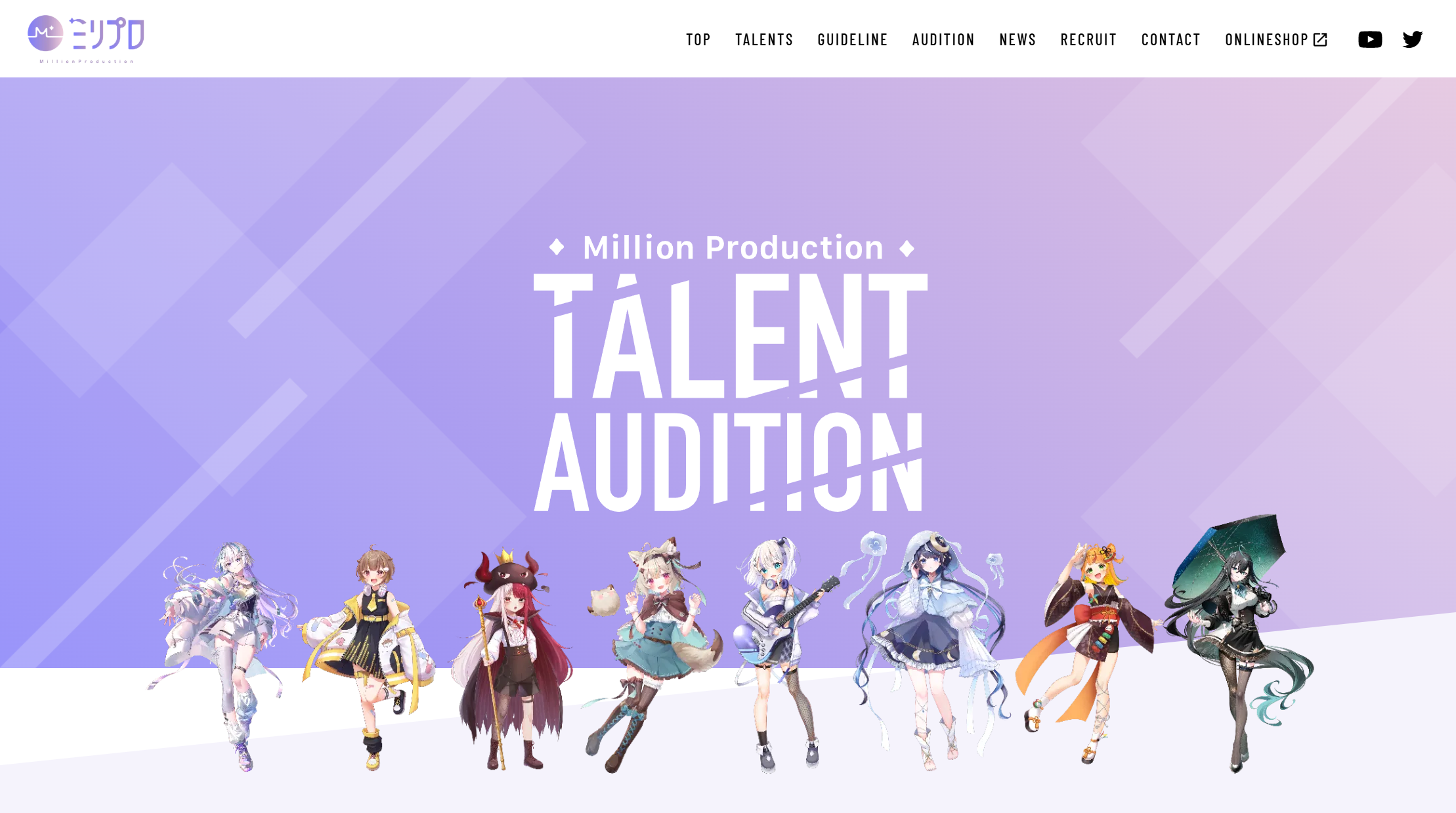Open the YouTube channel icon
The image size is (1456, 813).
click(x=1370, y=39)
